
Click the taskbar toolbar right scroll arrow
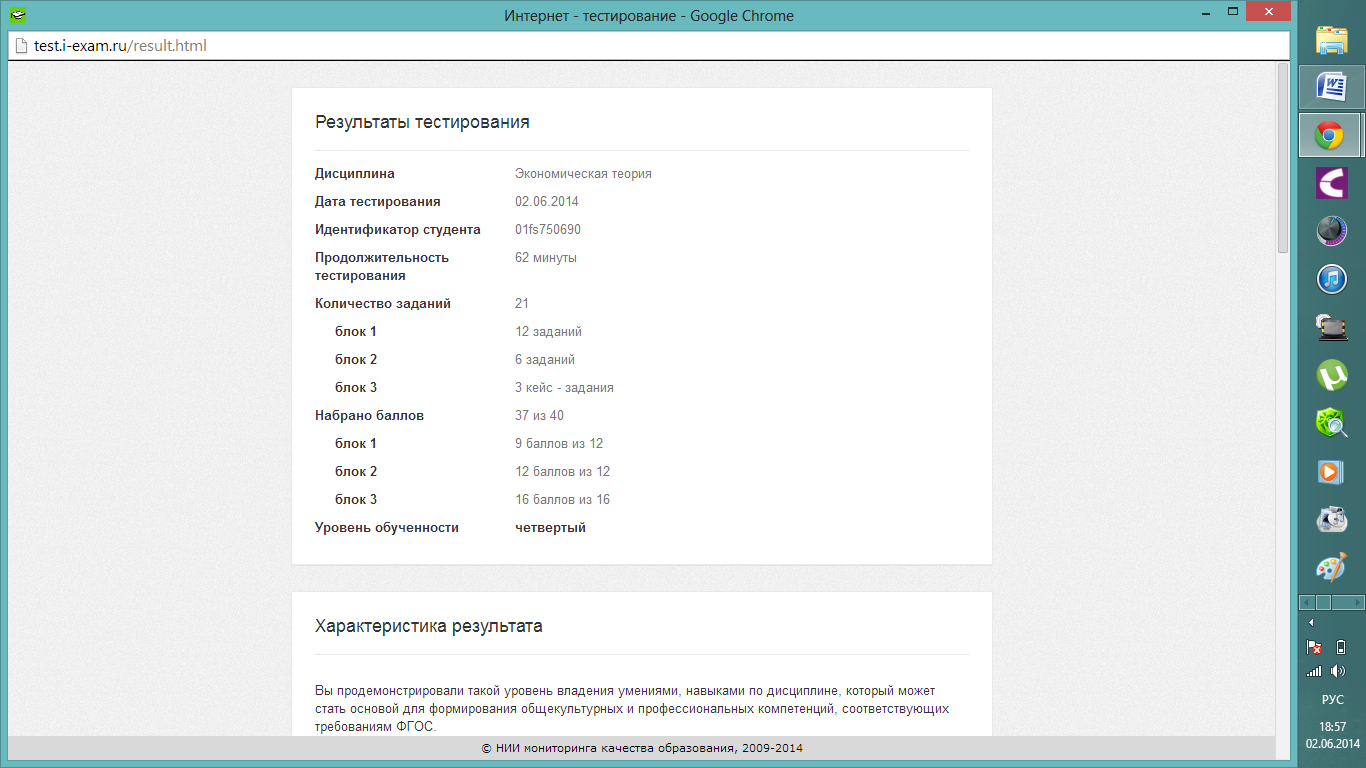coord(1358,602)
